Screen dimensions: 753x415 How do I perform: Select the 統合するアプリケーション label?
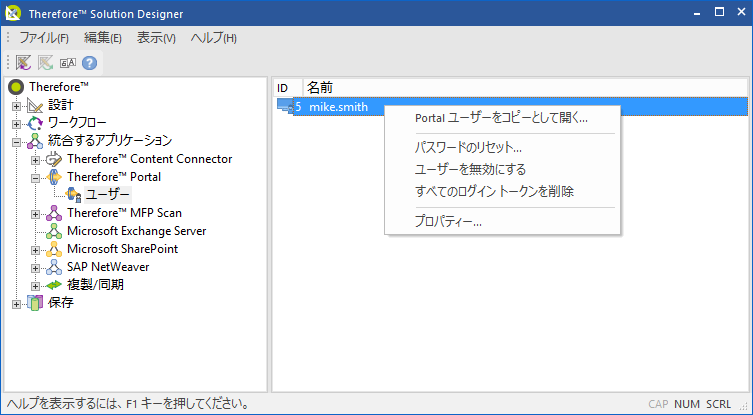pos(110,141)
